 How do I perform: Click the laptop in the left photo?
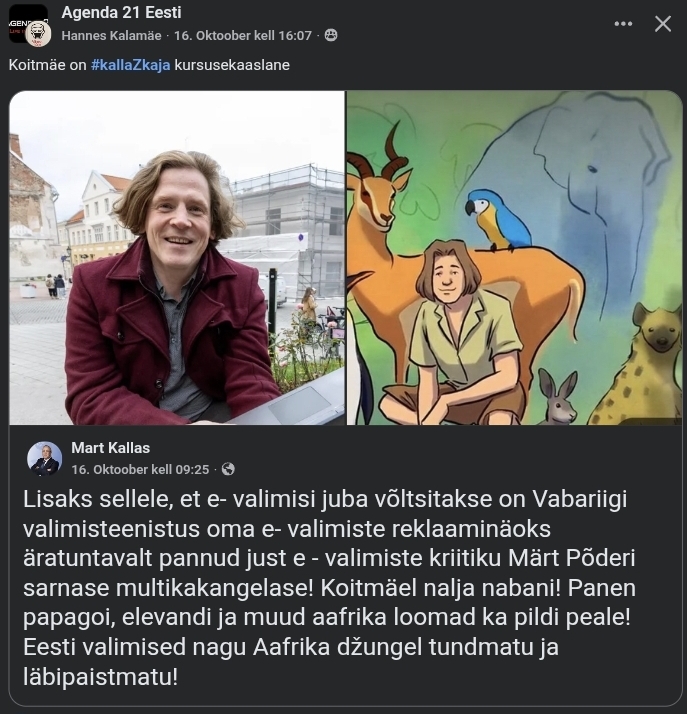pyautogui.click(x=290, y=402)
